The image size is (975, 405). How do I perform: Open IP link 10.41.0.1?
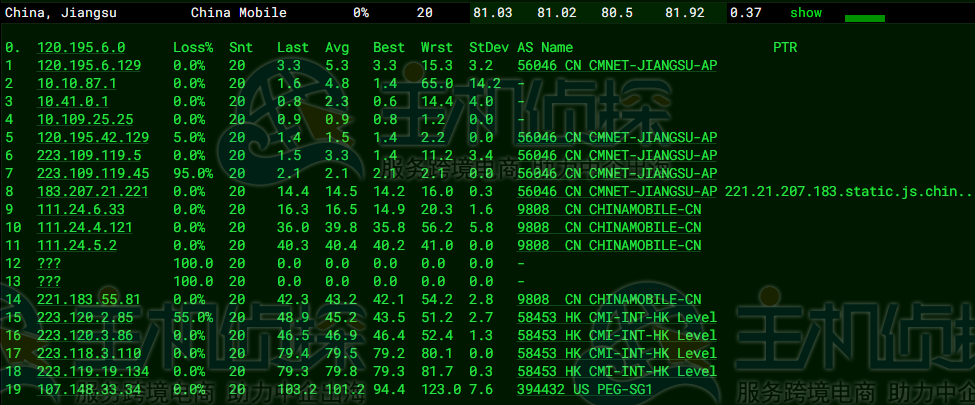[x=73, y=101]
